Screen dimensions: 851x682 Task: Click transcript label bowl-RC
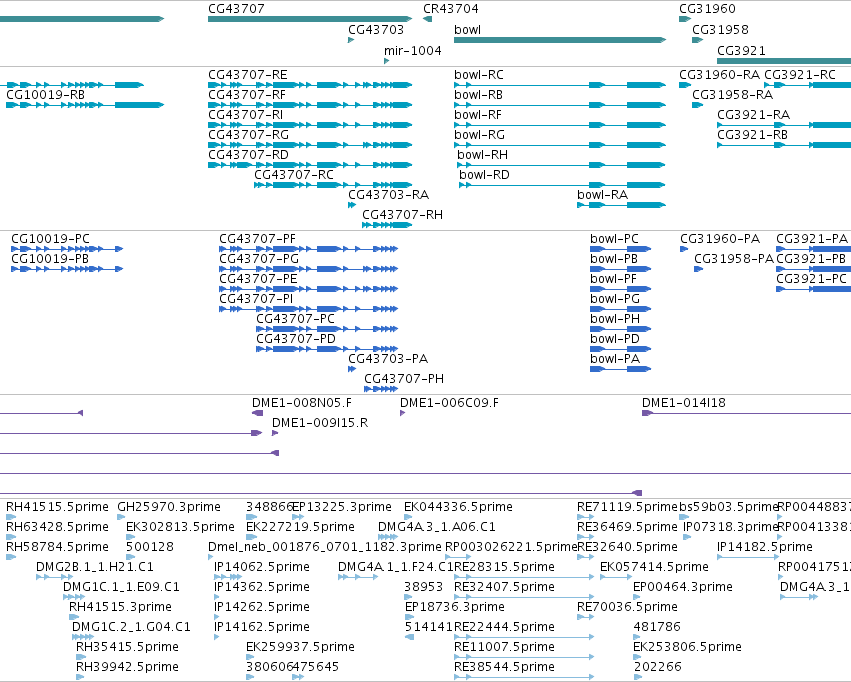coord(479,75)
